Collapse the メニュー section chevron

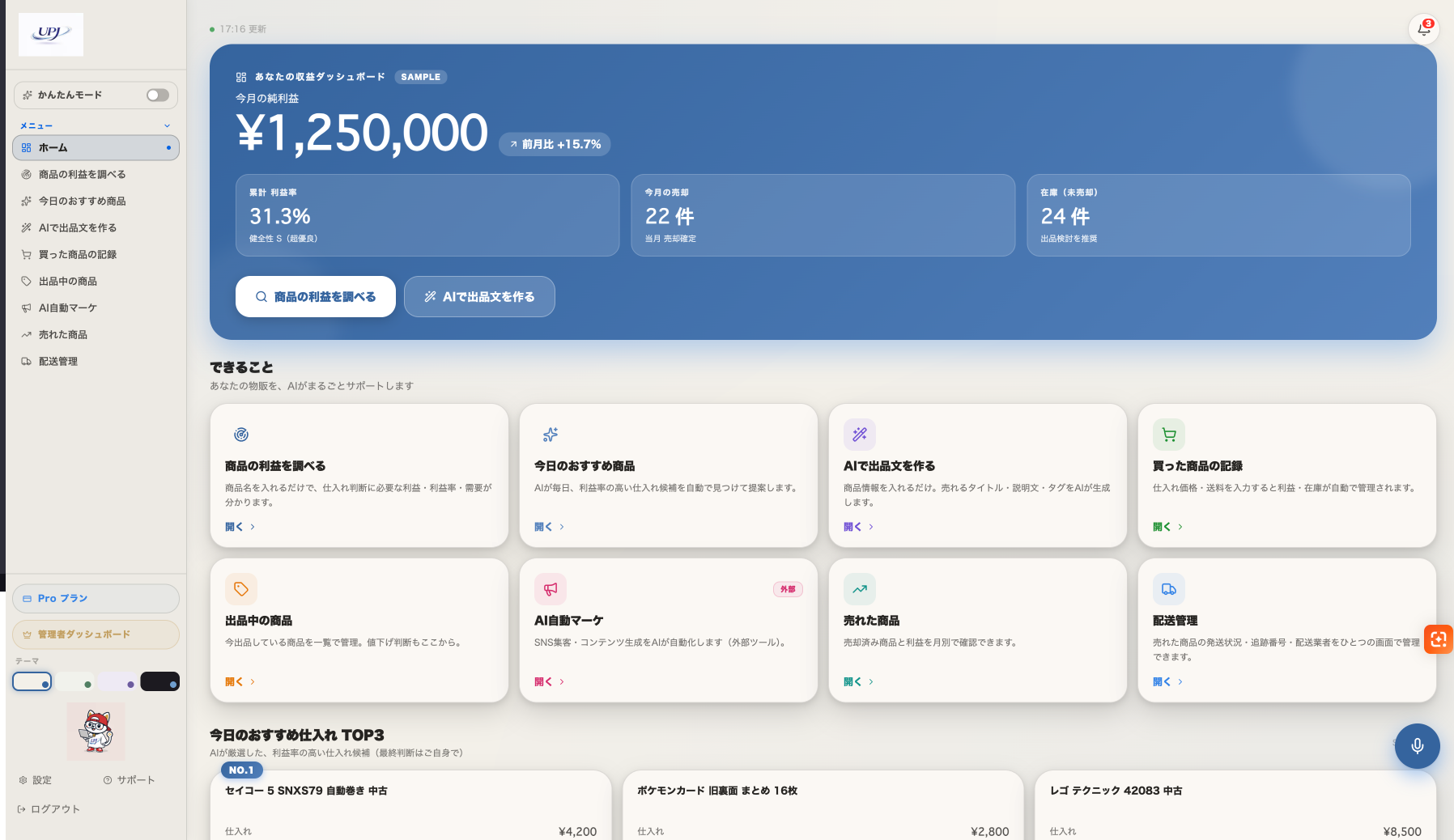(167, 126)
